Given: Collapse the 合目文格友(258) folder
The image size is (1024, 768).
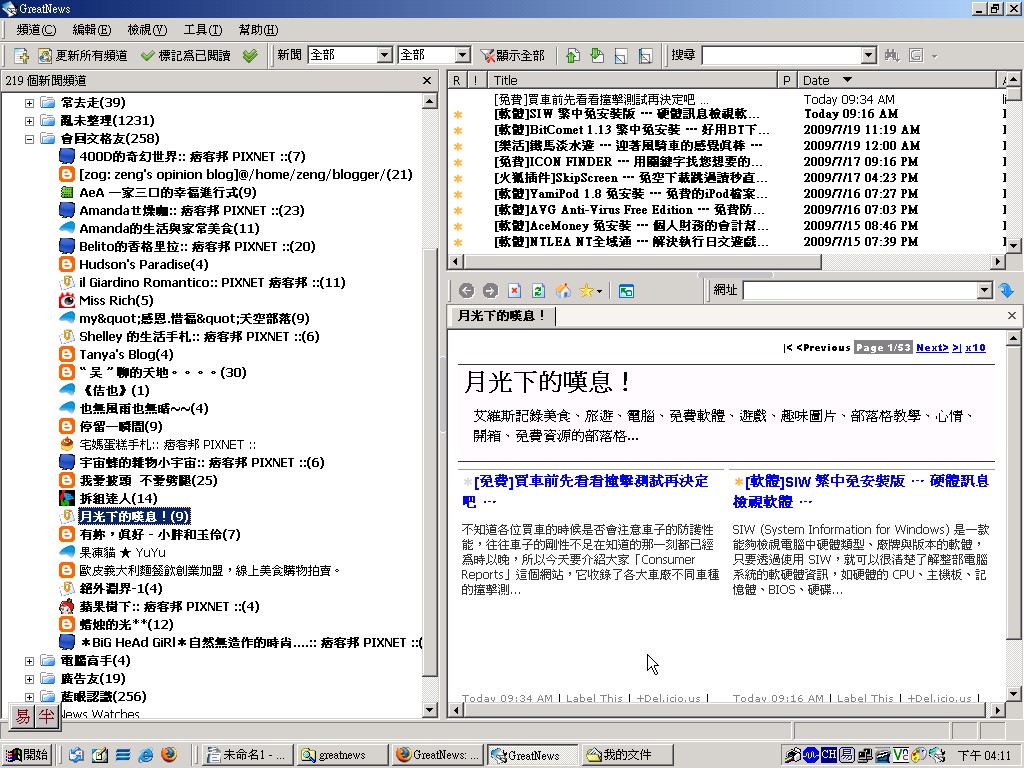Looking at the screenshot, I should click(29, 138).
